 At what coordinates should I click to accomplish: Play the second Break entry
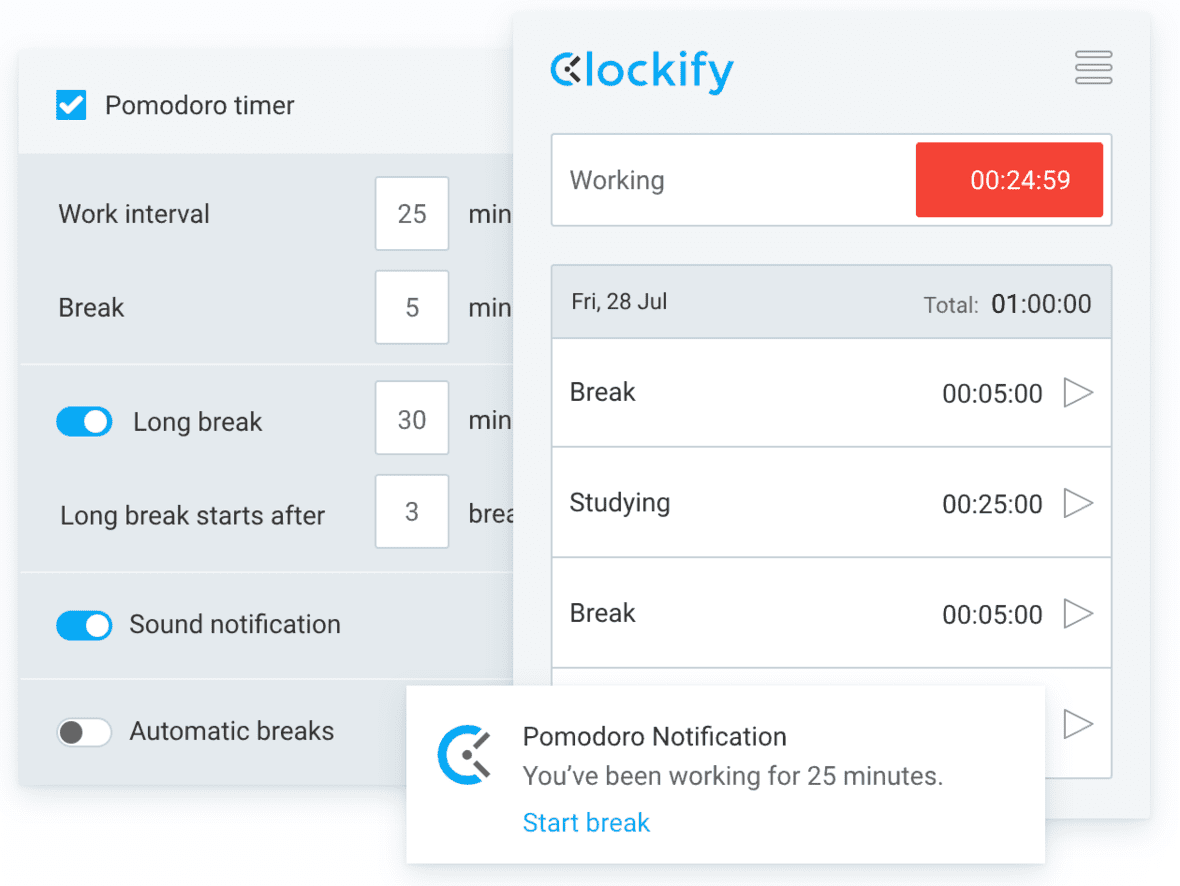coord(1079,614)
